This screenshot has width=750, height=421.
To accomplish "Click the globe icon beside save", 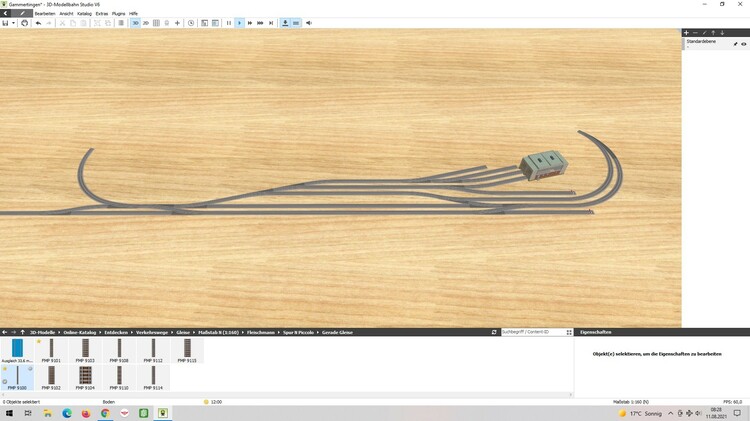I will coord(24,23).
